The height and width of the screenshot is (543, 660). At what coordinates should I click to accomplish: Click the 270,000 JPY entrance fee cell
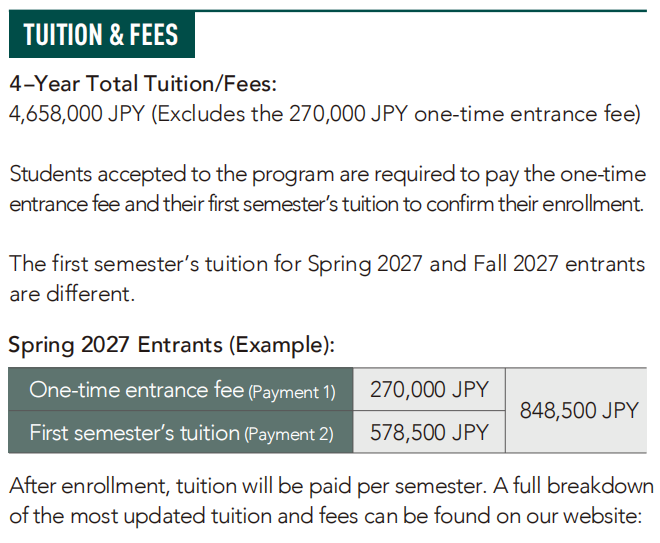point(429,389)
